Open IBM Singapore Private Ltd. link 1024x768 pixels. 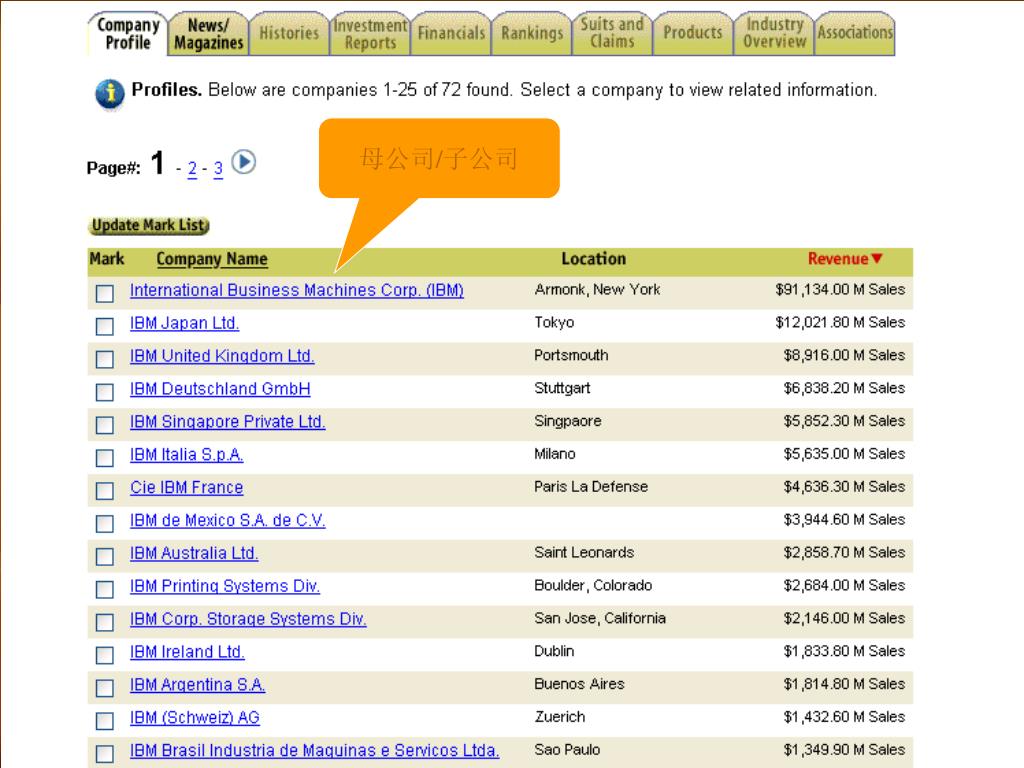coord(227,422)
